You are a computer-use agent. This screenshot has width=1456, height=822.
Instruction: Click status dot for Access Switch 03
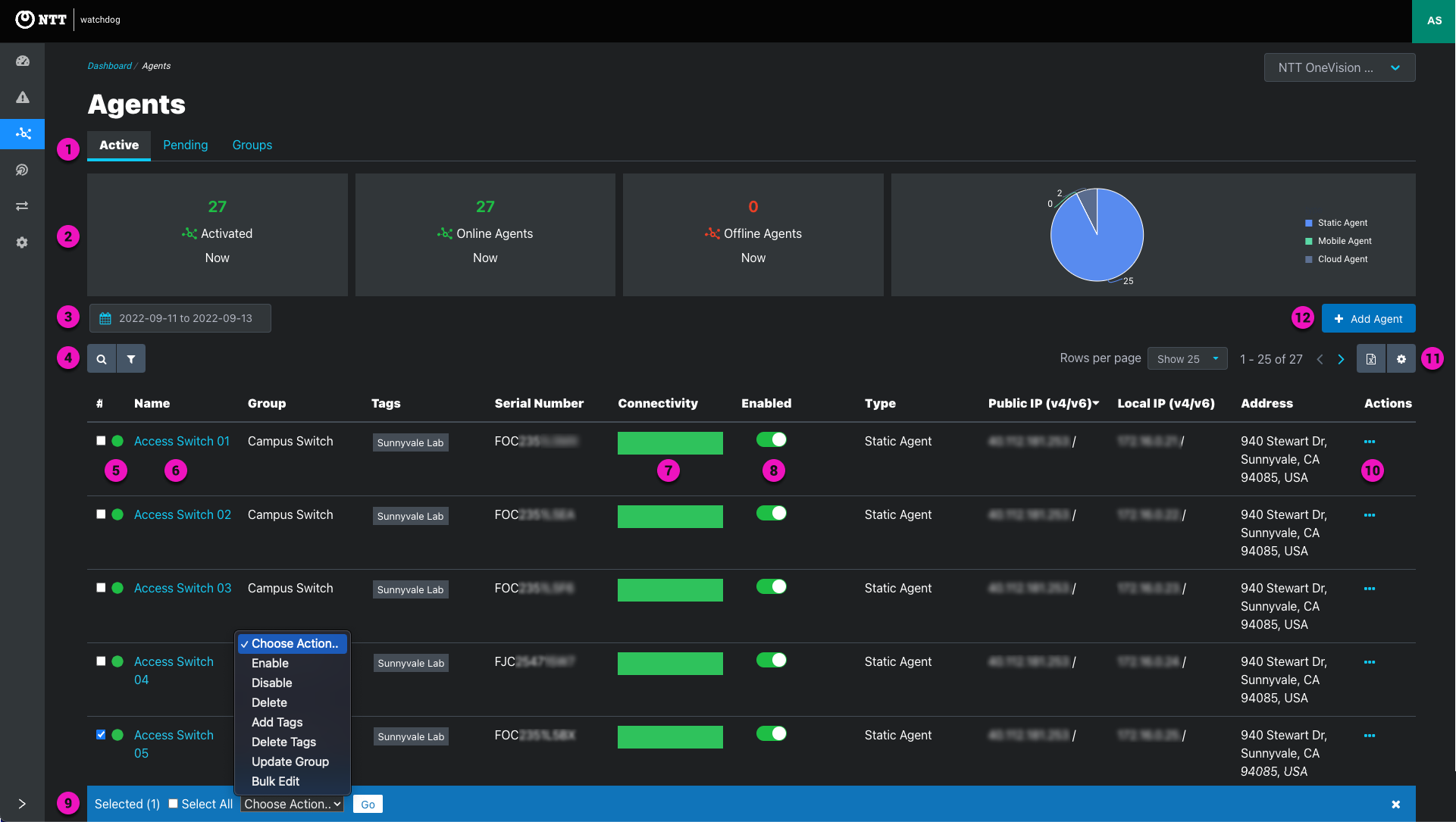(117, 588)
